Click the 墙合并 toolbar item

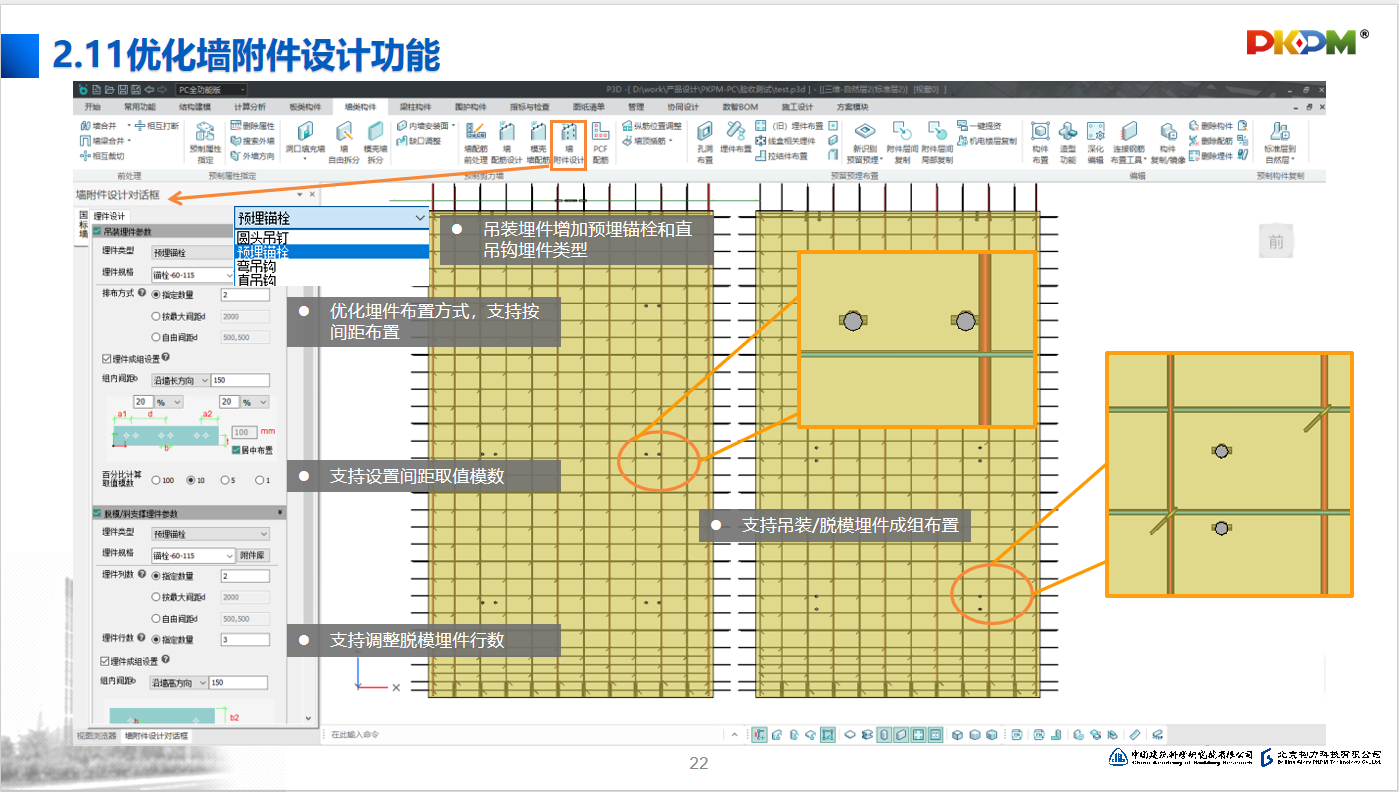click(x=98, y=126)
